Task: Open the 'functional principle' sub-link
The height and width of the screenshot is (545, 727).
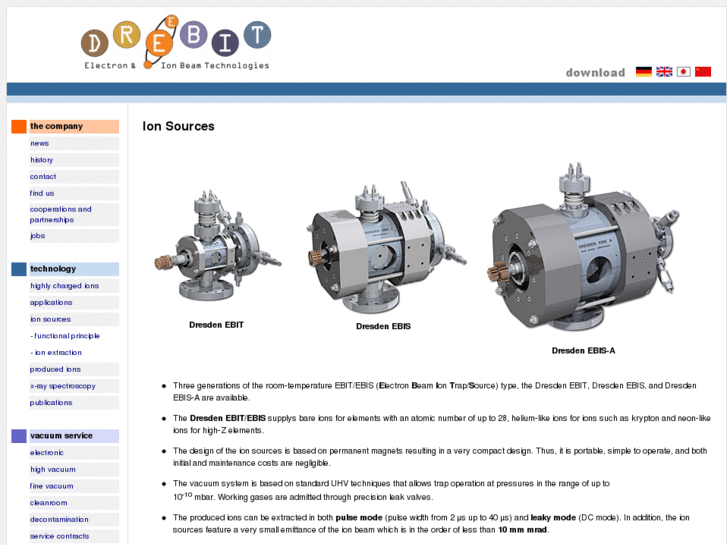Action: pos(65,336)
